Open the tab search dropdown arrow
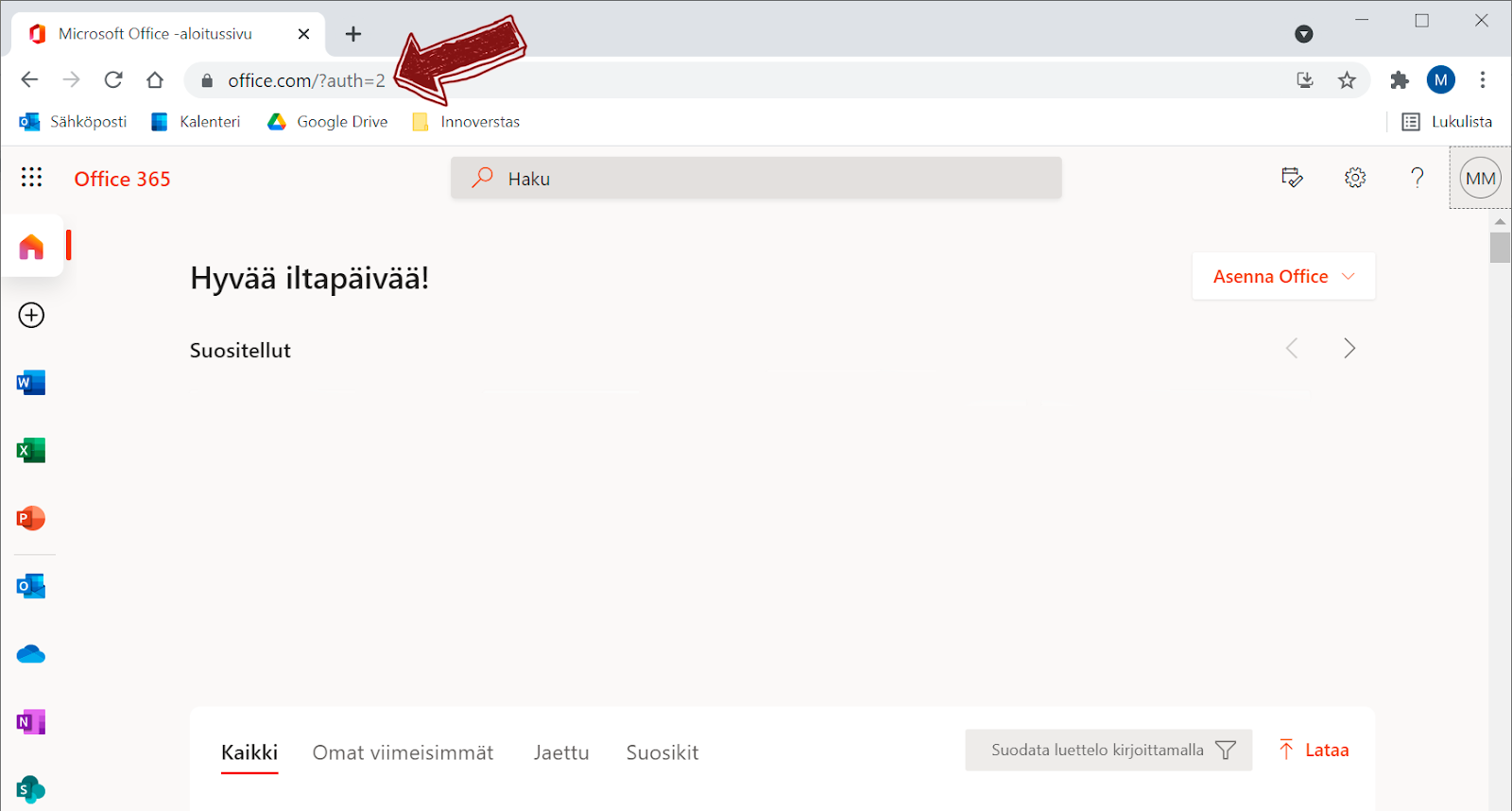This screenshot has width=1512, height=811. click(x=1304, y=34)
